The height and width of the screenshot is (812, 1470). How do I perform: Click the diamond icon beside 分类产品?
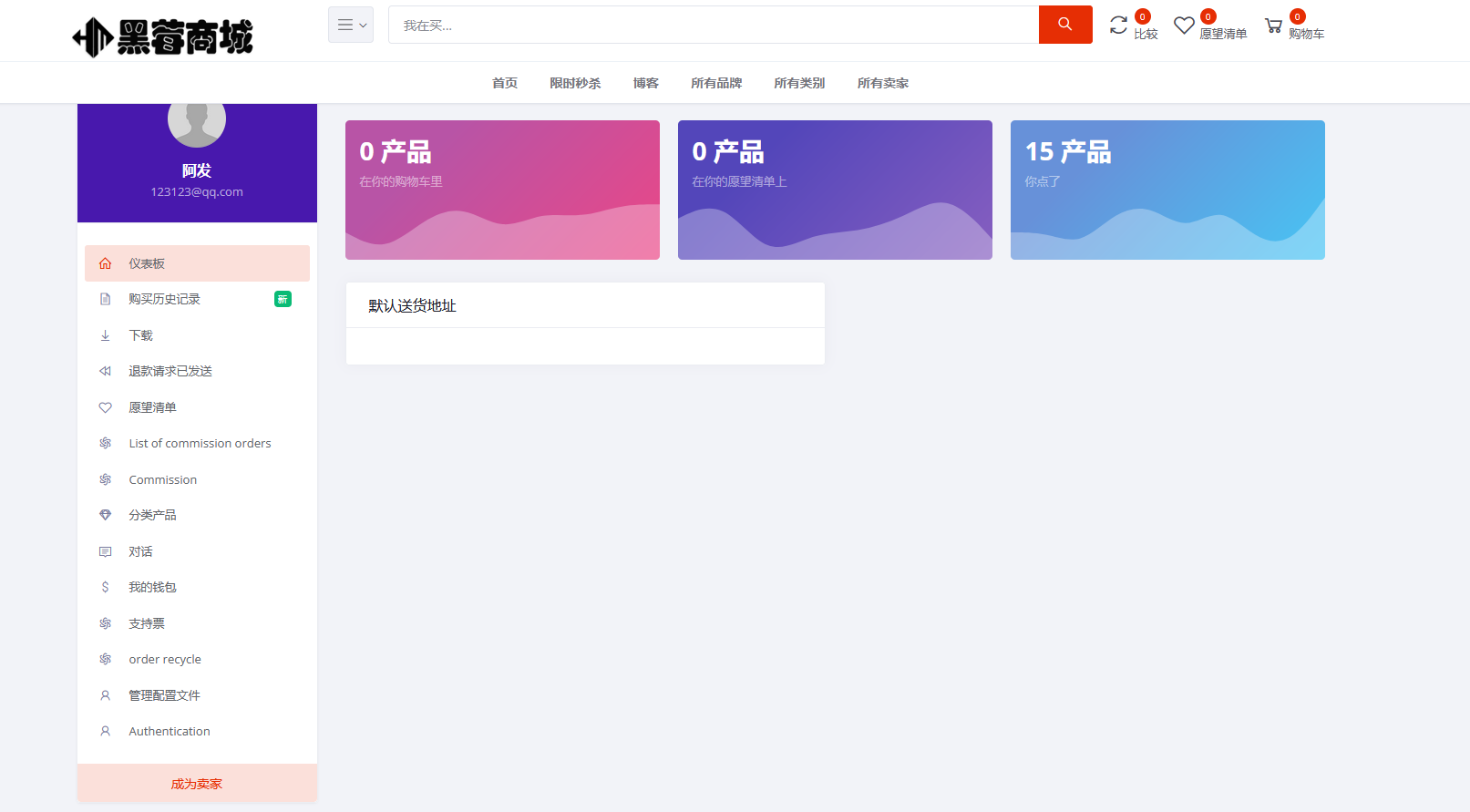click(106, 515)
